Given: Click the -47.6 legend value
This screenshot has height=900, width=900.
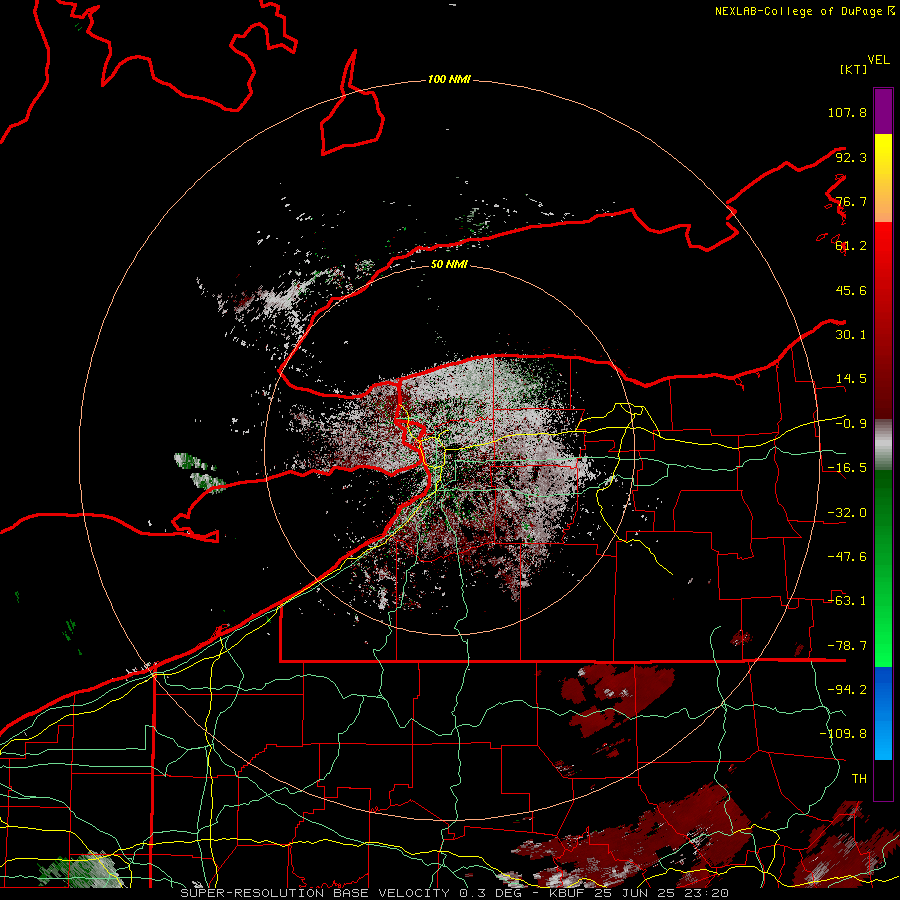Looking at the screenshot, I should (847, 557).
